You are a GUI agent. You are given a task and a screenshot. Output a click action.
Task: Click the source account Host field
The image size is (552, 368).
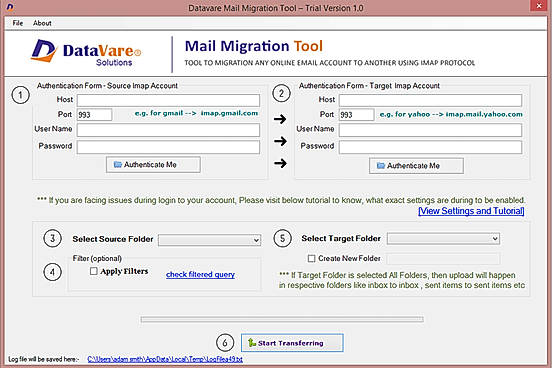coord(168,100)
